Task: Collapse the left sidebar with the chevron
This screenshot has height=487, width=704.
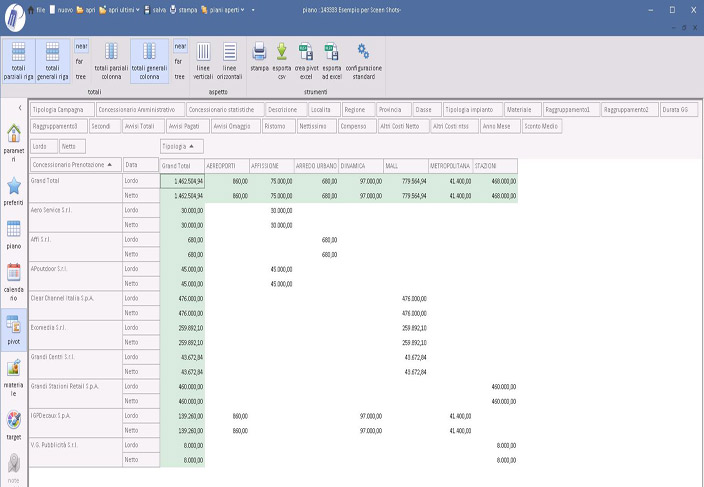Action: click(x=20, y=107)
